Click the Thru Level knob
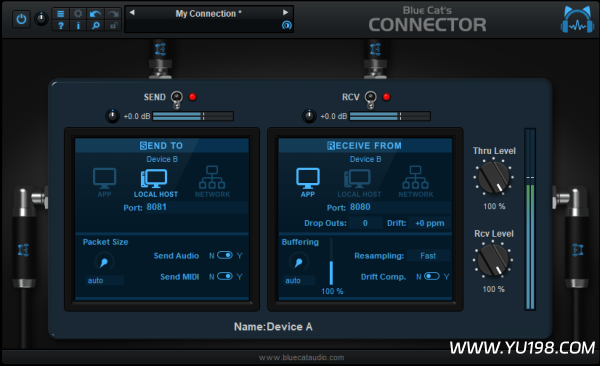Viewport: 600px width, 366px height. [494, 177]
